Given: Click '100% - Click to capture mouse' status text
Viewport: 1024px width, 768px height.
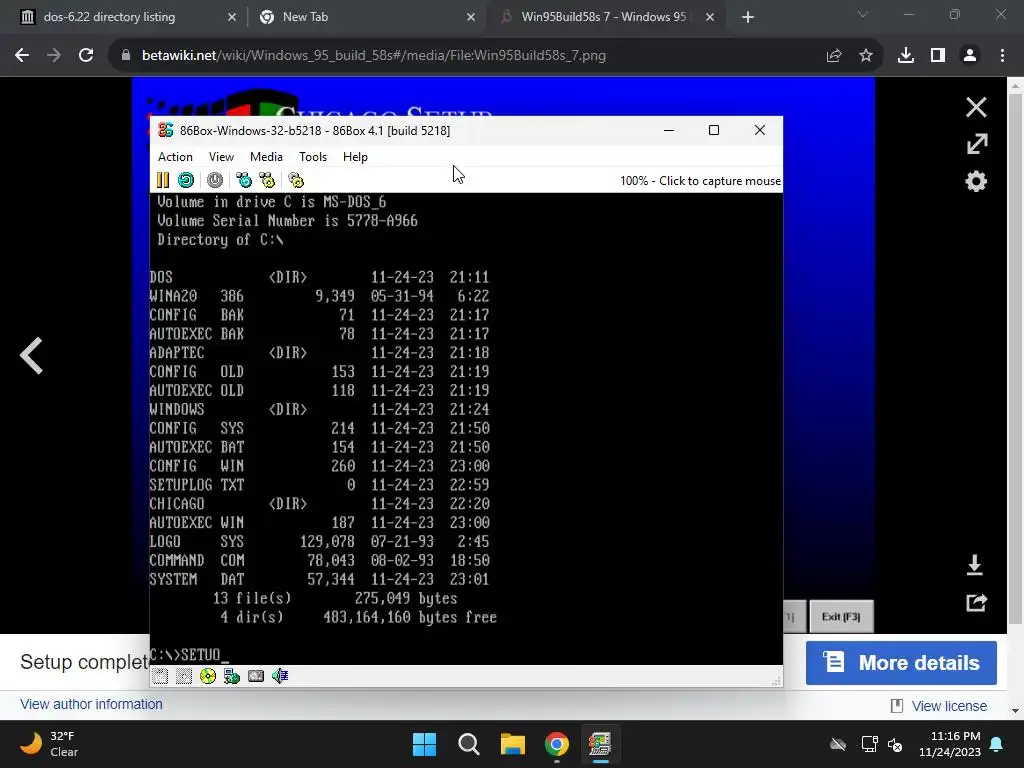Looking at the screenshot, I should (x=700, y=181).
